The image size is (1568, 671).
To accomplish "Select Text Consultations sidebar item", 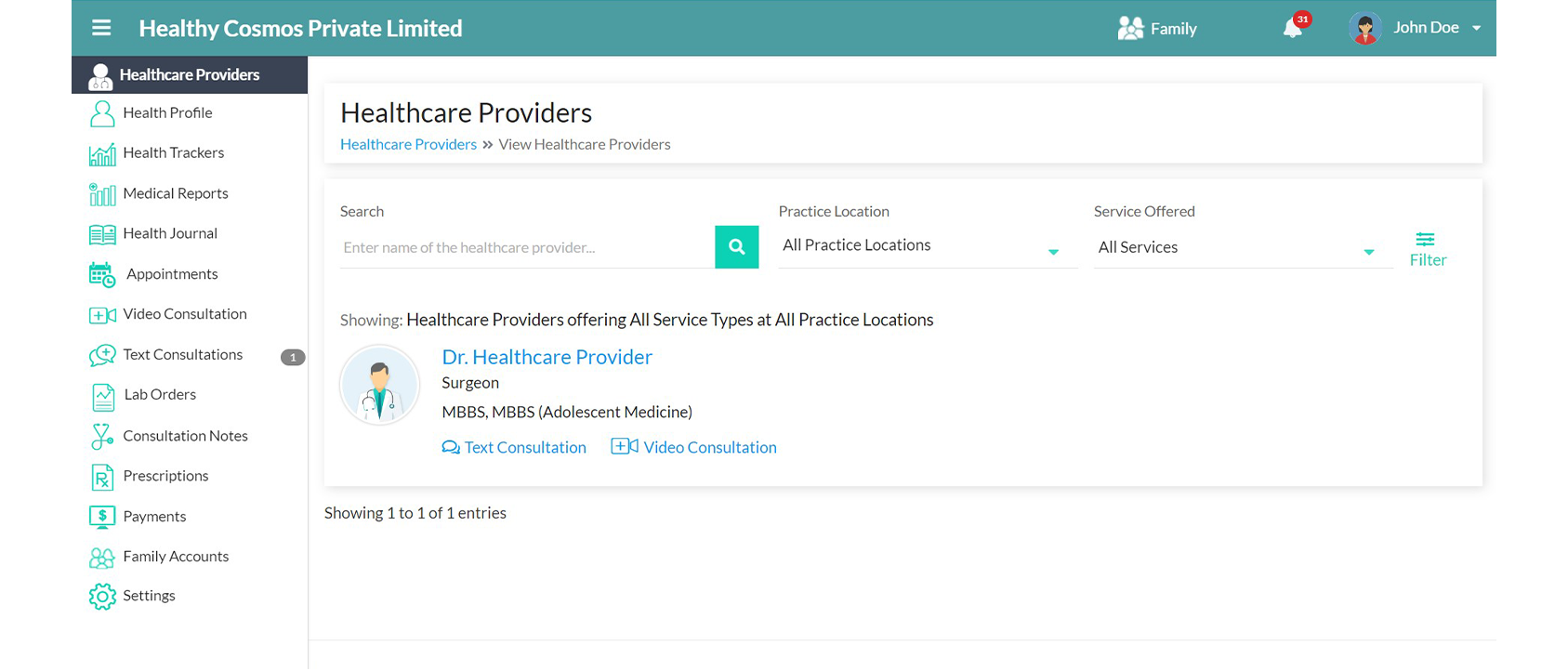I will point(182,355).
